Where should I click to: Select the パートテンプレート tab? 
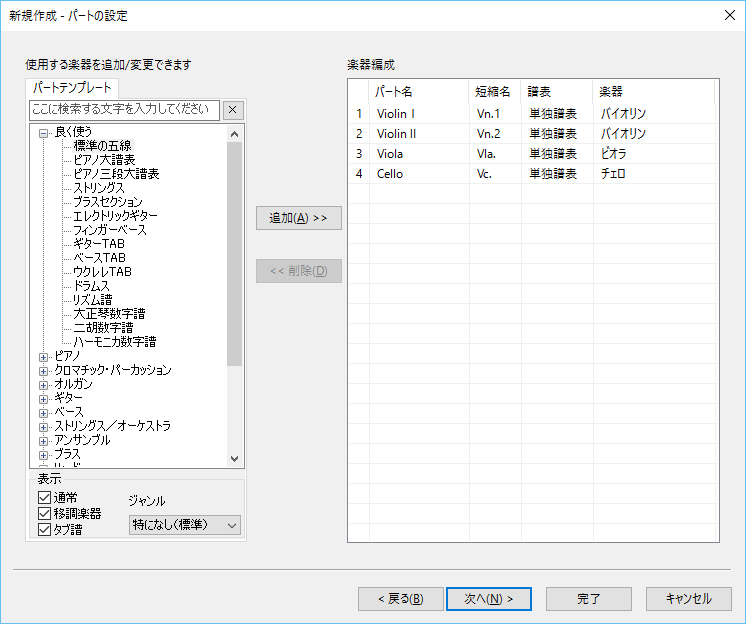73,89
